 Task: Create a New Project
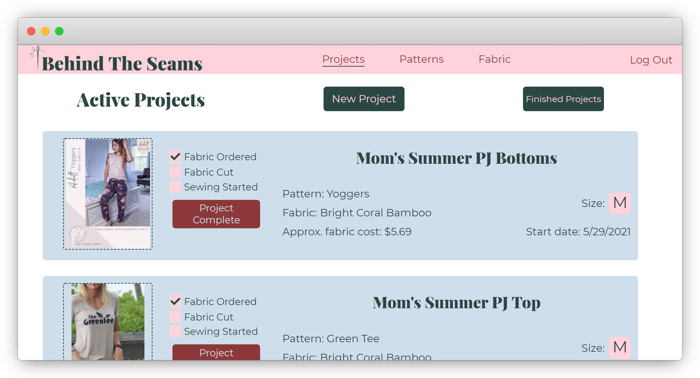point(364,99)
